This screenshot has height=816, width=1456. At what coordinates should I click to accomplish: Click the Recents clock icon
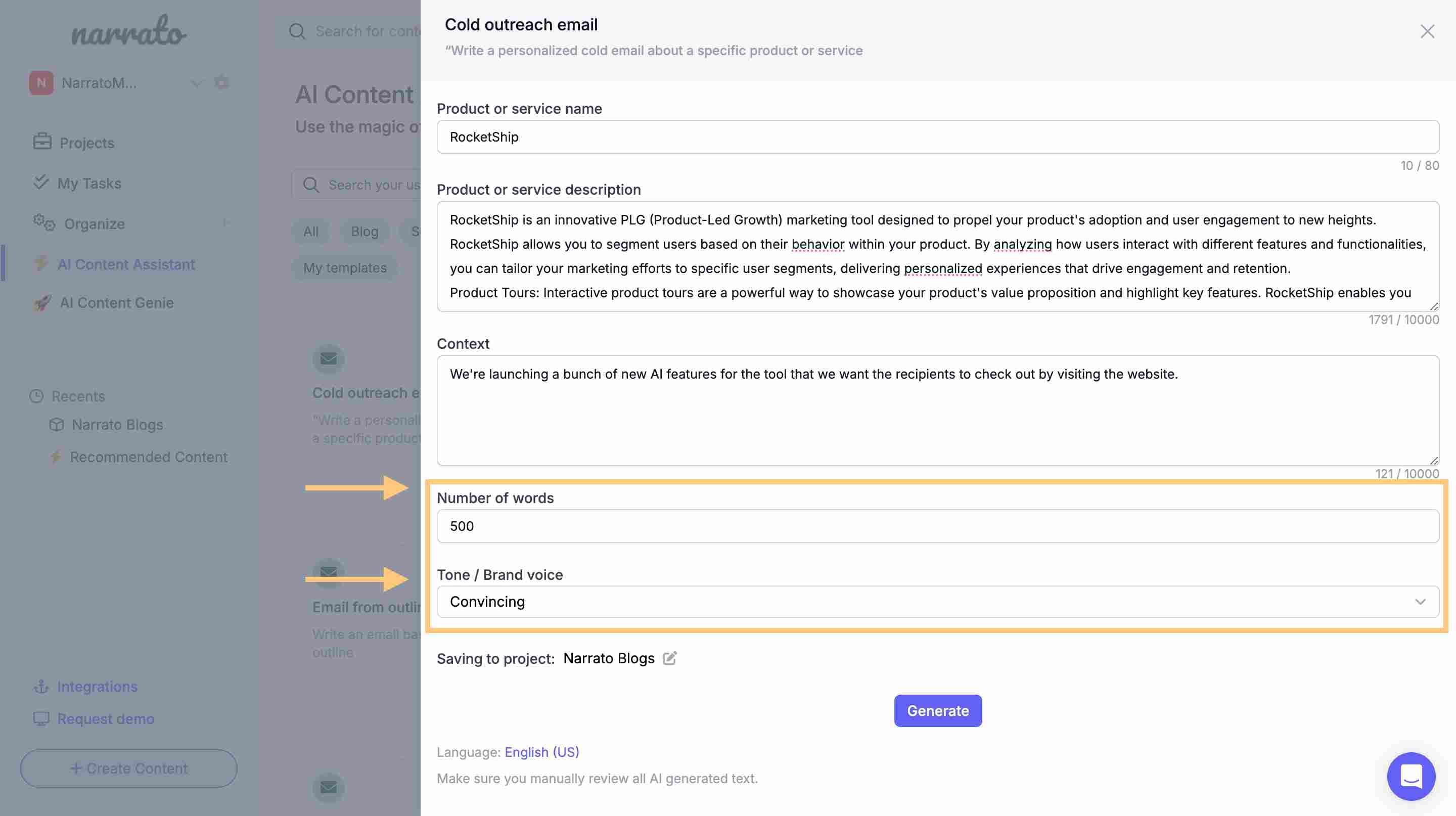pyautogui.click(x=36, y=396)
